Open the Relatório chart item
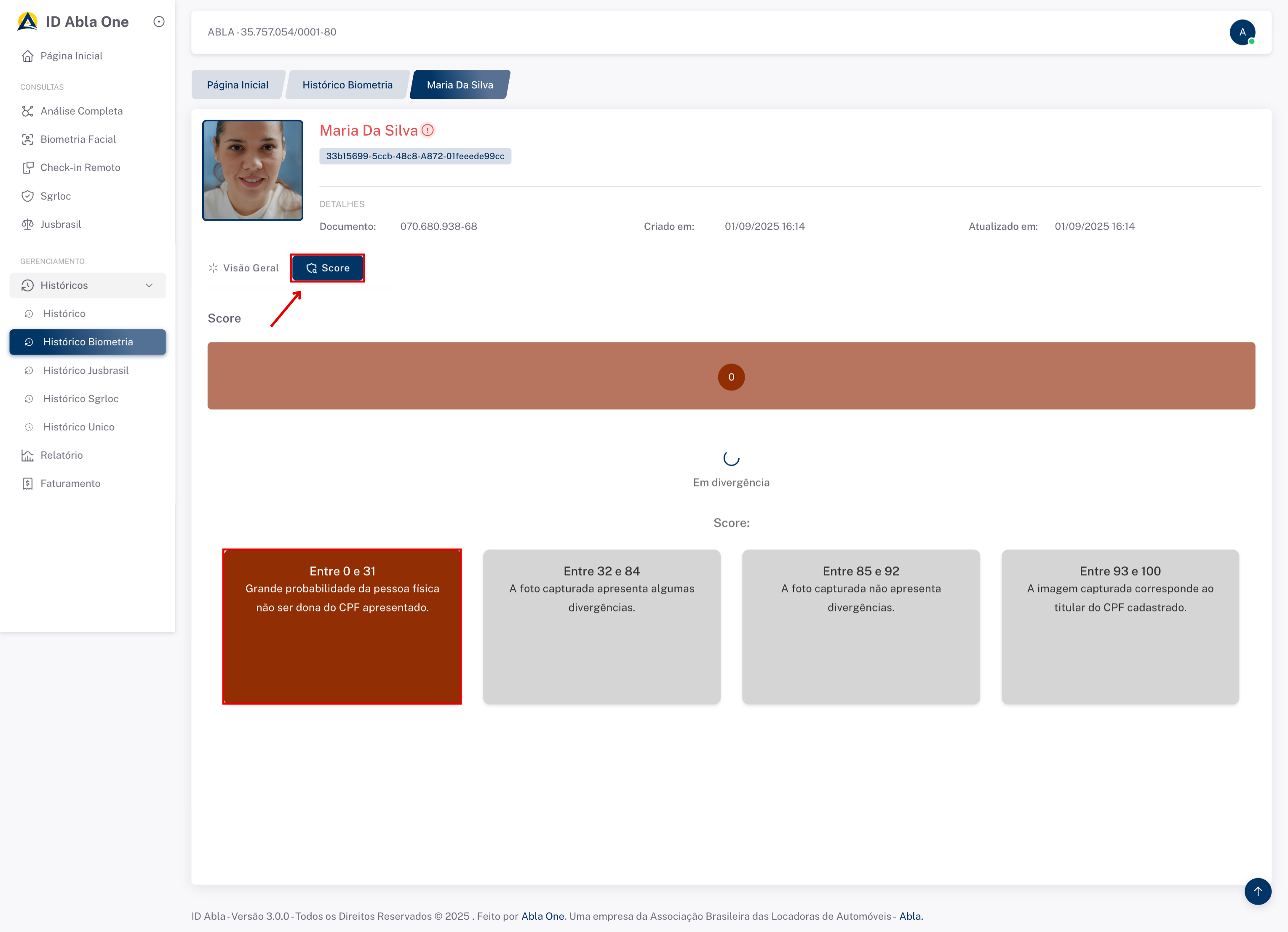Viewport: 1288px width, 932px height. coord(61,455)
